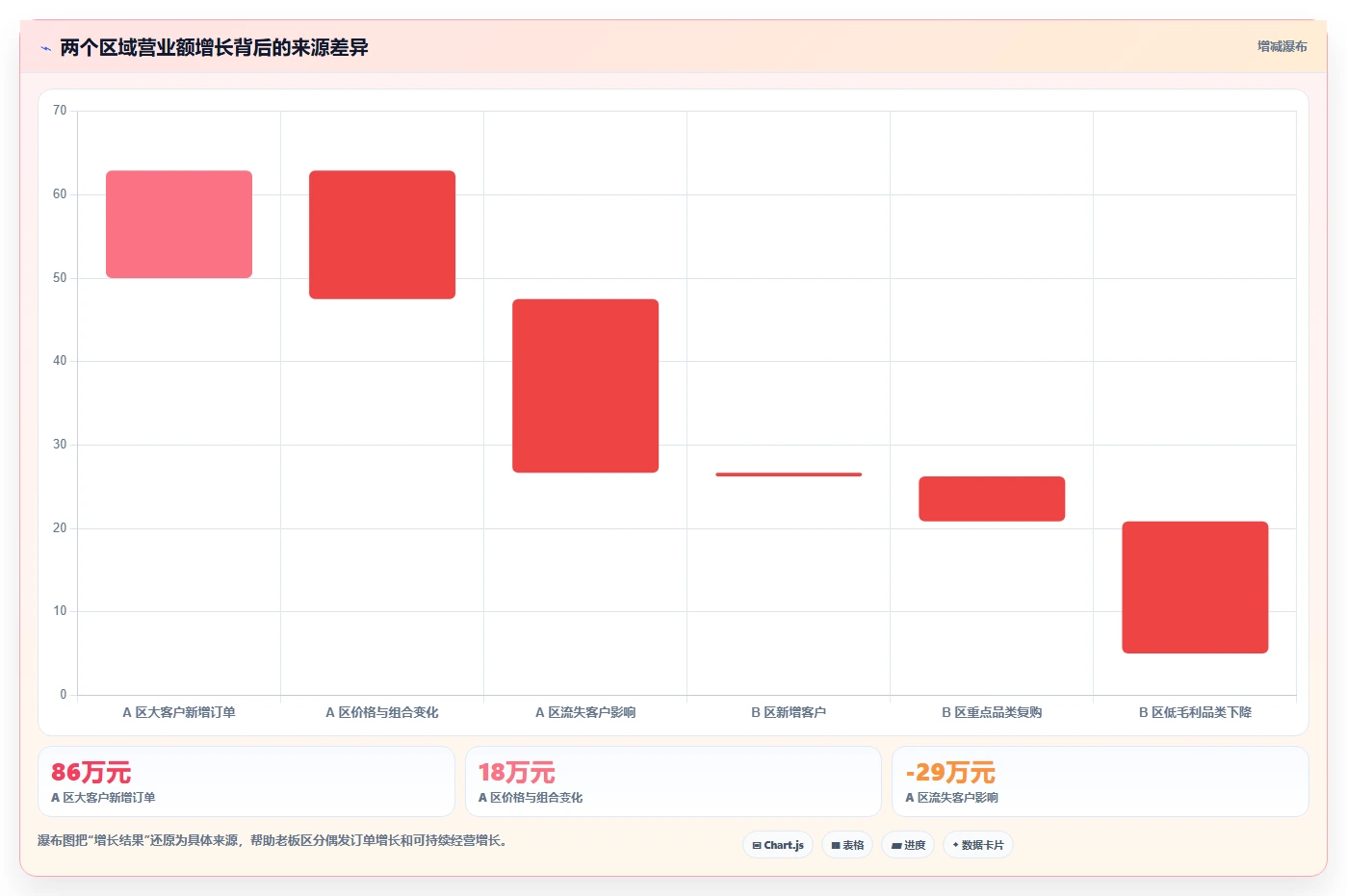Click the A区流失客户影响 waterfall bar
Image resolution: width=1347 pixels, height=896 pixels.
(x=585, y=386)
